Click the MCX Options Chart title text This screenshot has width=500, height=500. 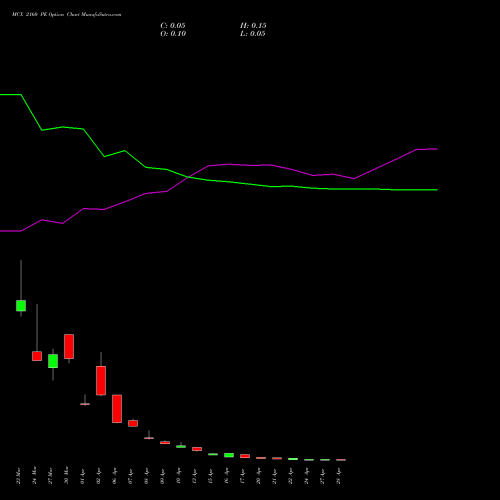click(x=67, y=14)
